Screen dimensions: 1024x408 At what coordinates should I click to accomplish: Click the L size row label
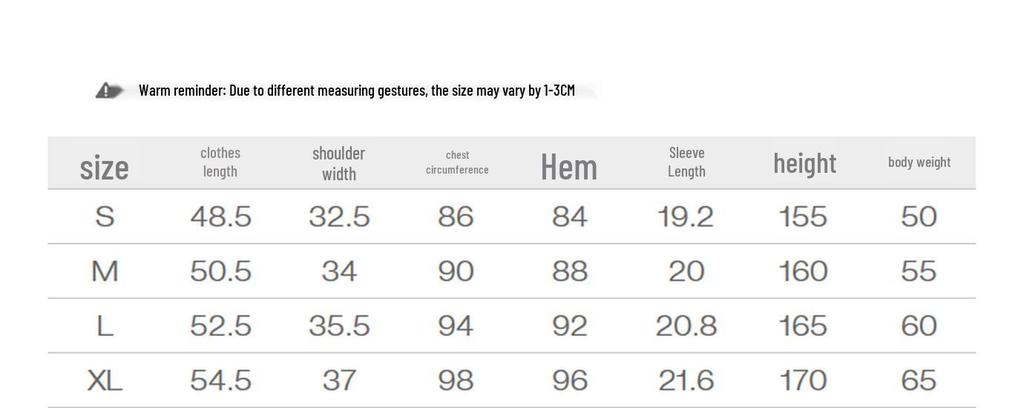[x=105, y=326]
